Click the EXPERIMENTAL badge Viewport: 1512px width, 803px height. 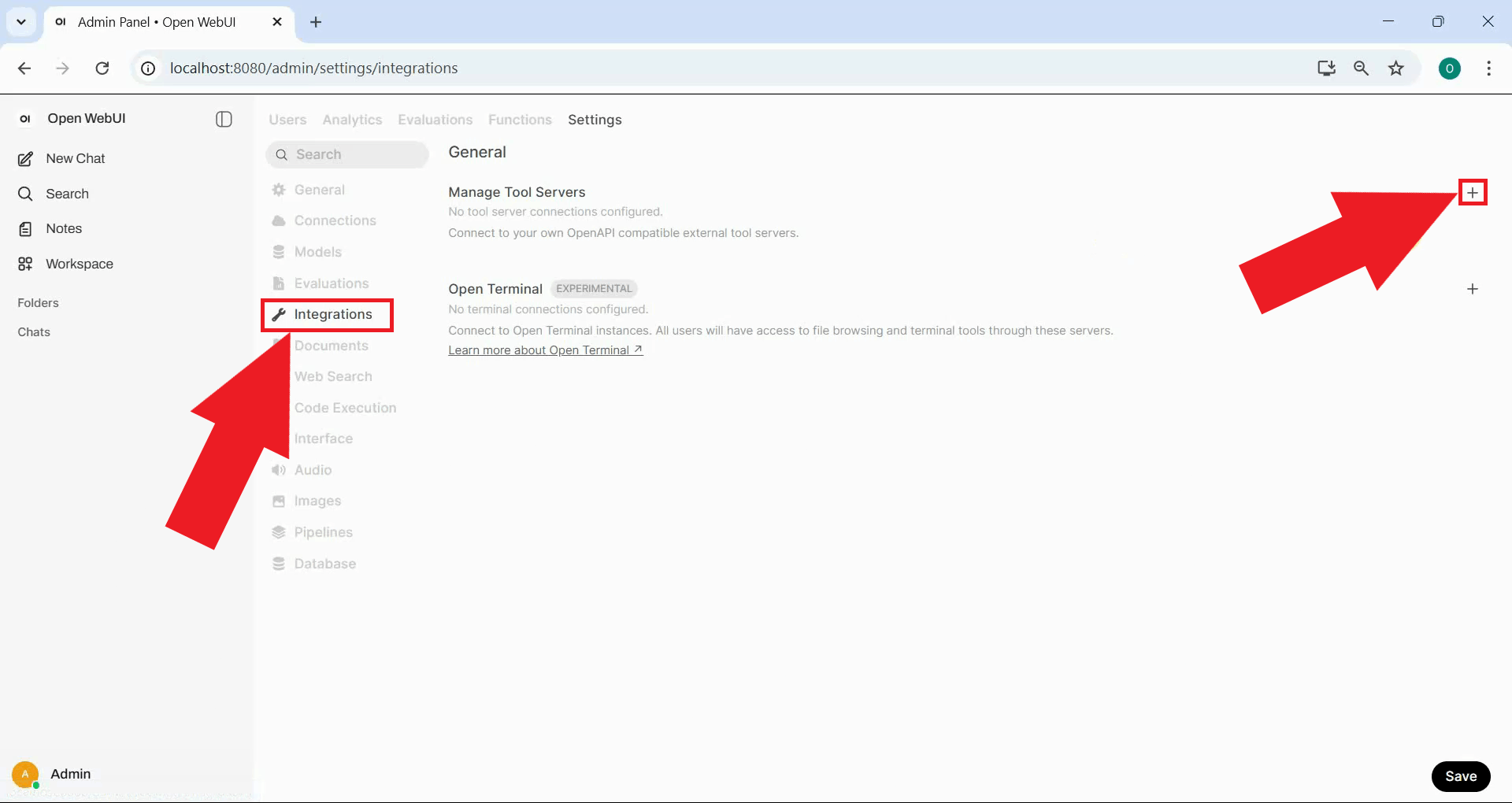594,289
